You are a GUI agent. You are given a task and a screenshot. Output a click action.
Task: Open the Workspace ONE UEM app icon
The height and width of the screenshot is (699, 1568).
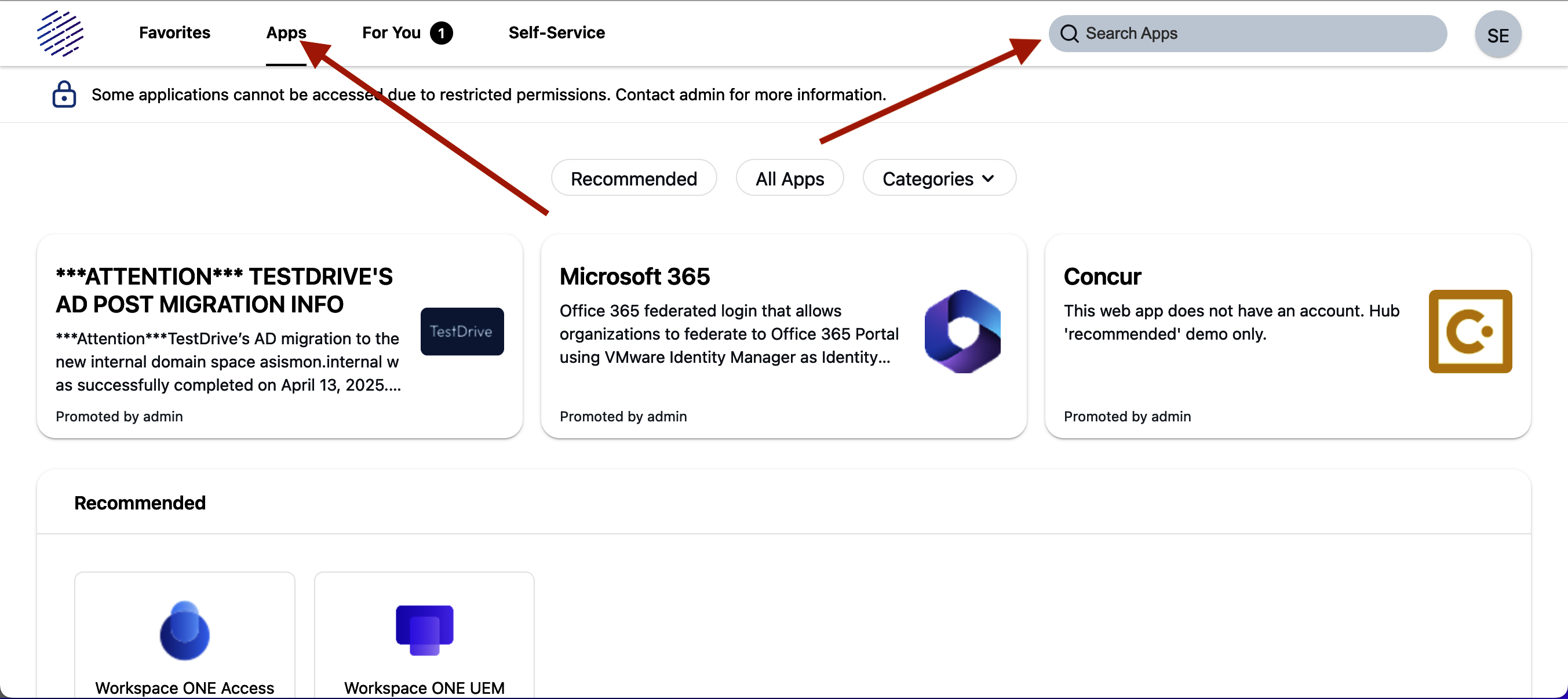[x=424, y=629]
